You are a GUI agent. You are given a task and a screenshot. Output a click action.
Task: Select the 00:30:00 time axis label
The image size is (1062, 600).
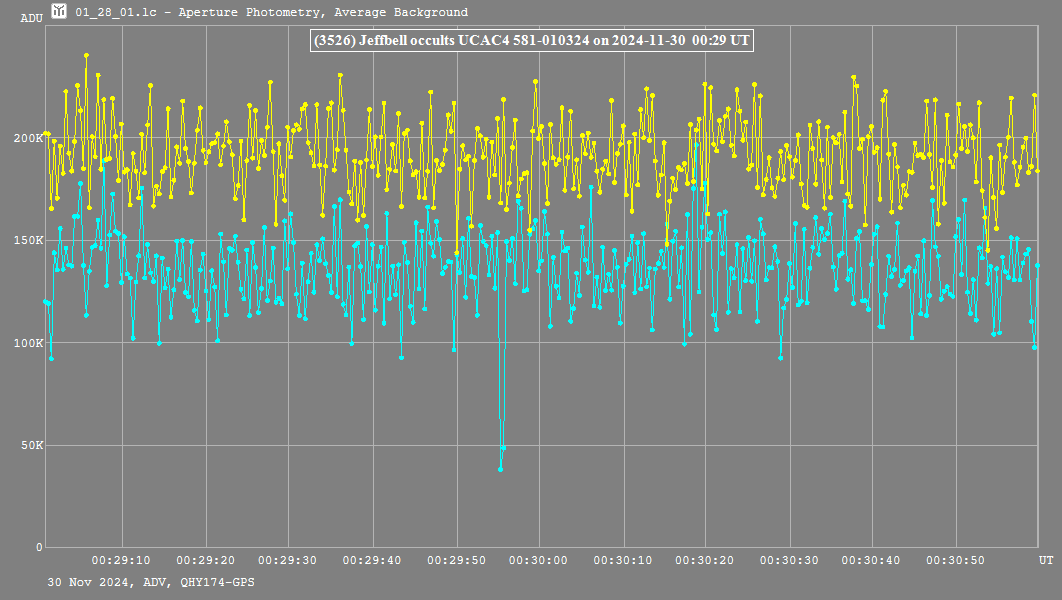539,561
